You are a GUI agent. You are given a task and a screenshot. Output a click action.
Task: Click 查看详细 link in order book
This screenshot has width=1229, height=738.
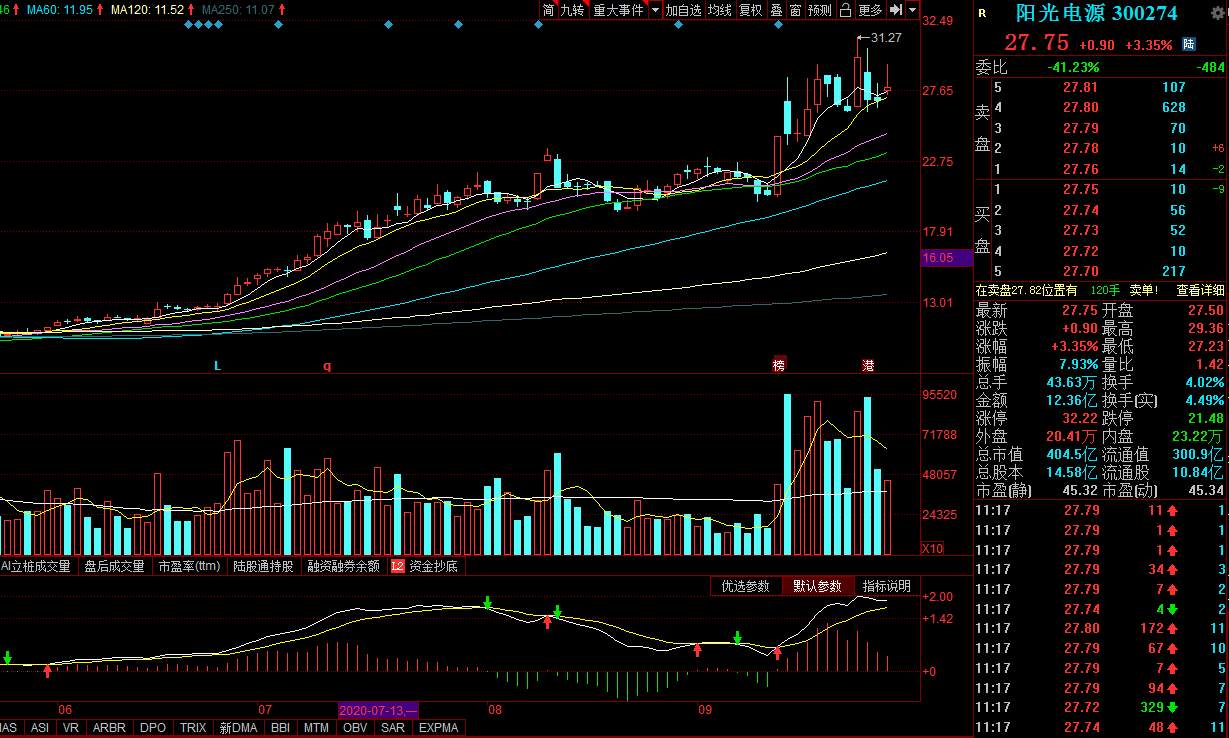[x=1200, y=290]
